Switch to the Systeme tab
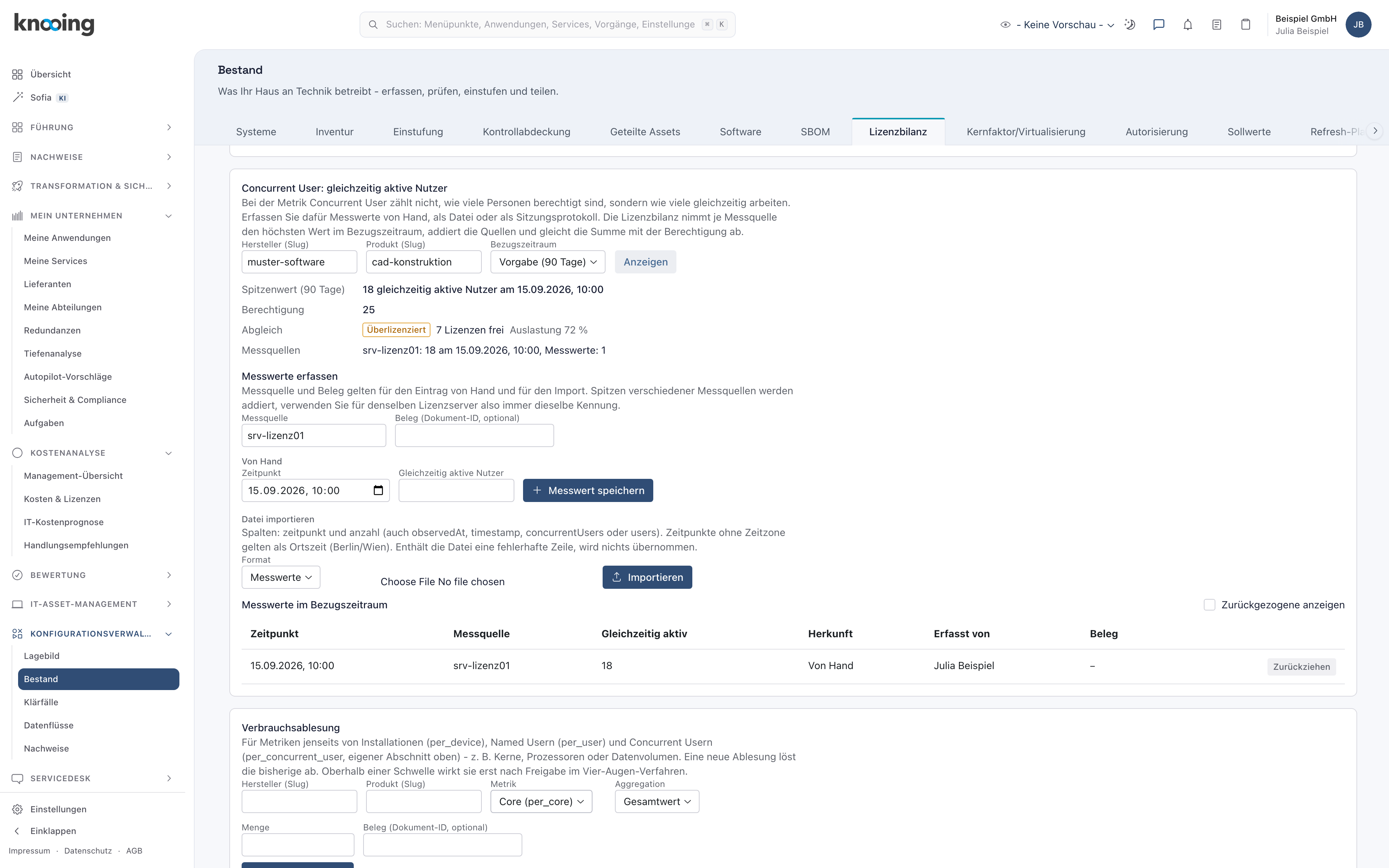1389x868 pixels. 256,132
